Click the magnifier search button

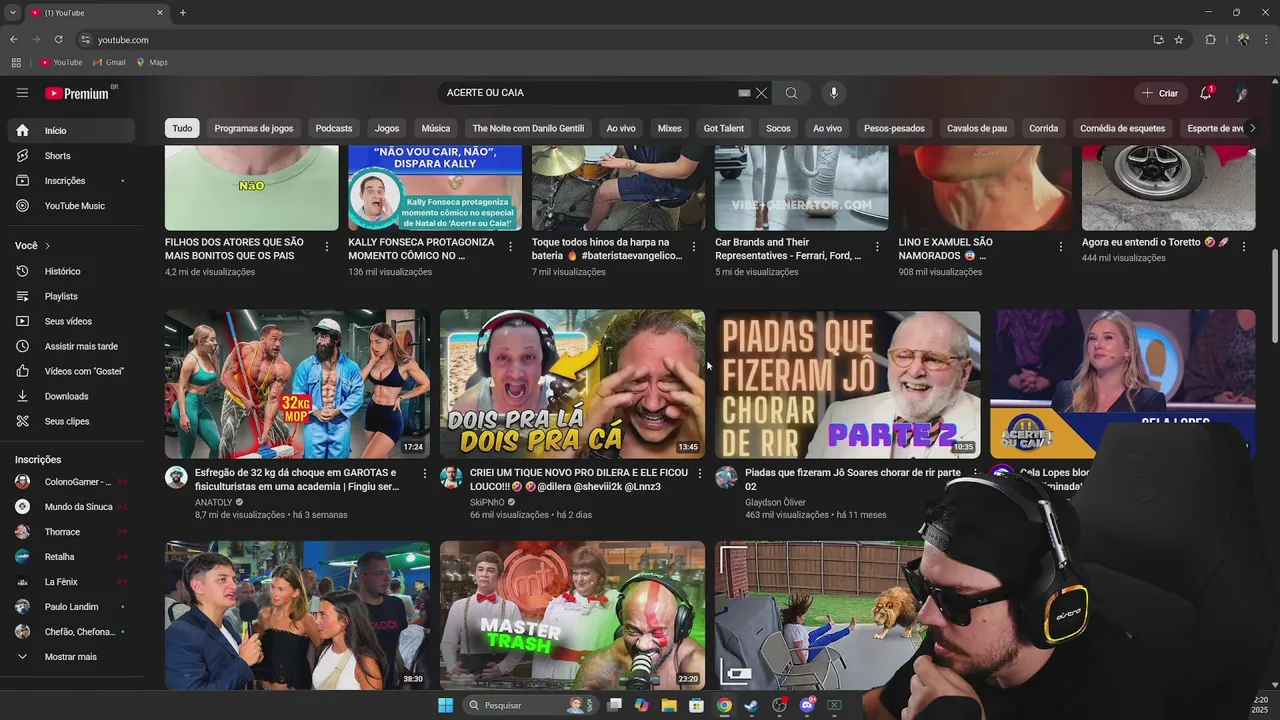point(791,93)
